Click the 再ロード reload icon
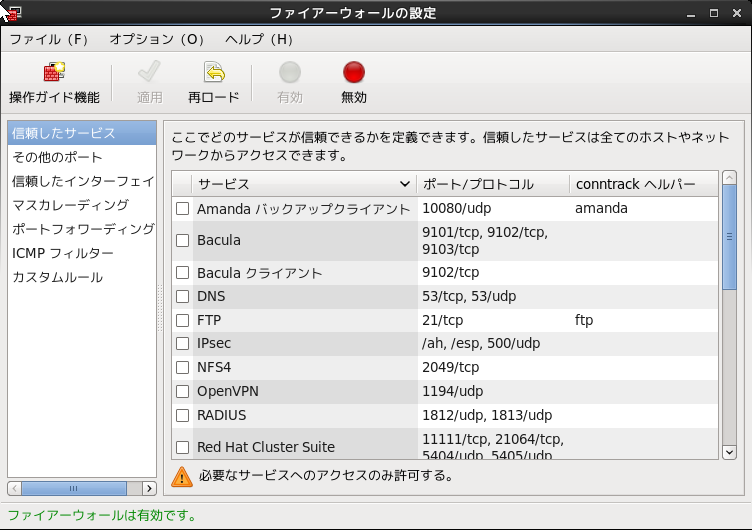The width and height of the screenshot is (752, 530). [x=214, y=72]
